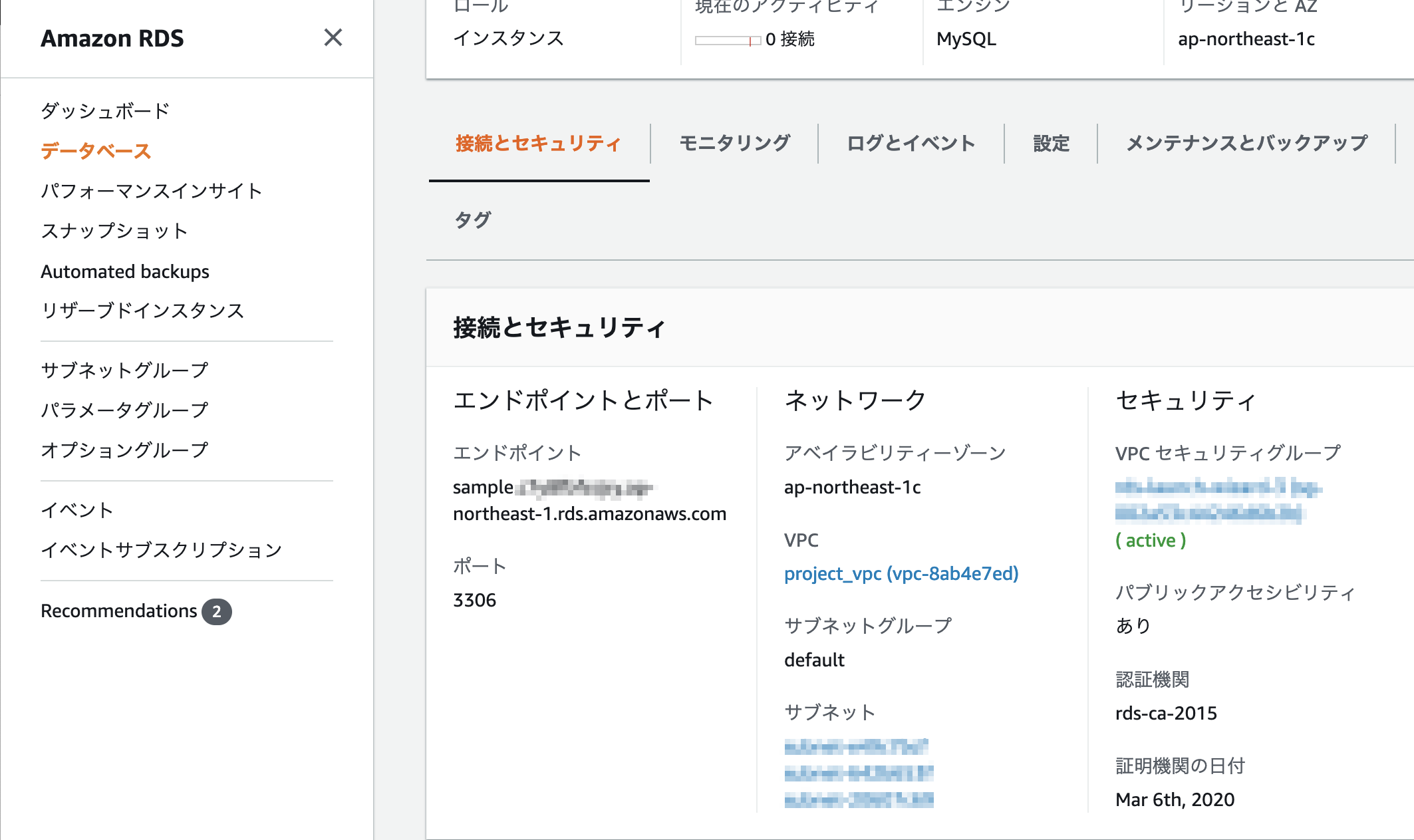Screen dimensions: 1414x840
Task: Open パフォーマンスインサイト page
Action: [x=152, y=191]
